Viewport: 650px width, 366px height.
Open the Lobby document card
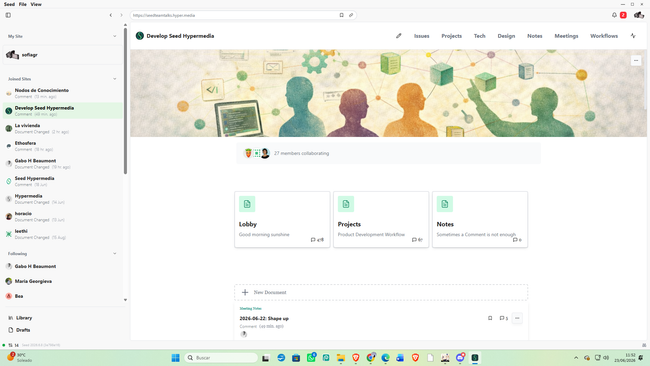coord(282,219)
